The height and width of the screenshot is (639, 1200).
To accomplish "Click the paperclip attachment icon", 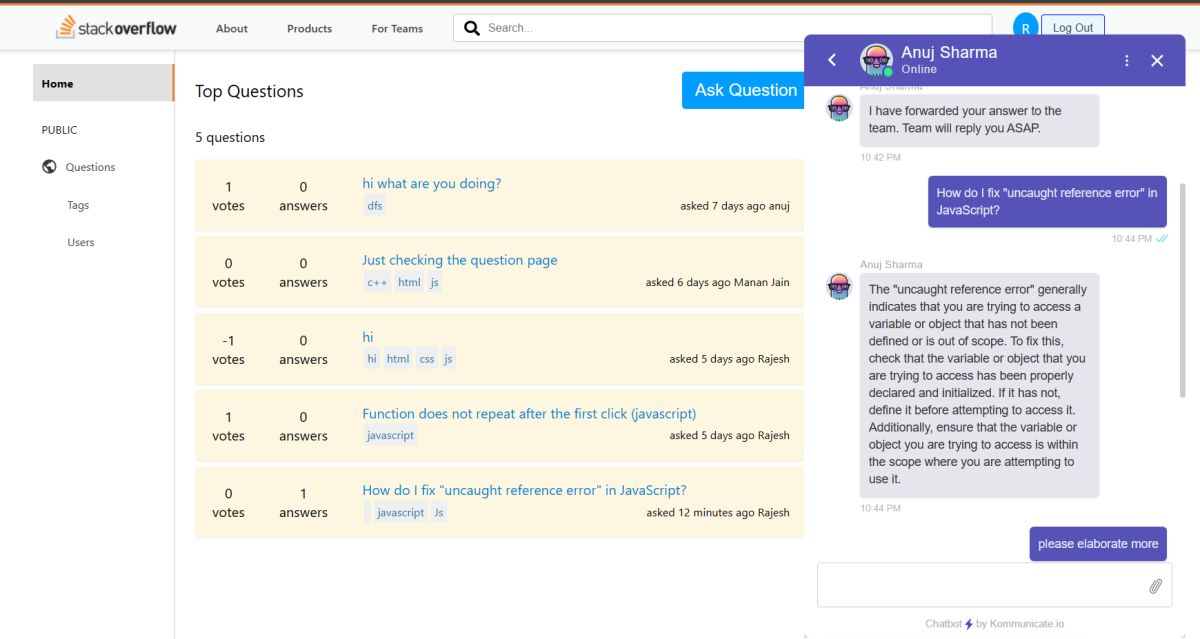I will 1155,586.
